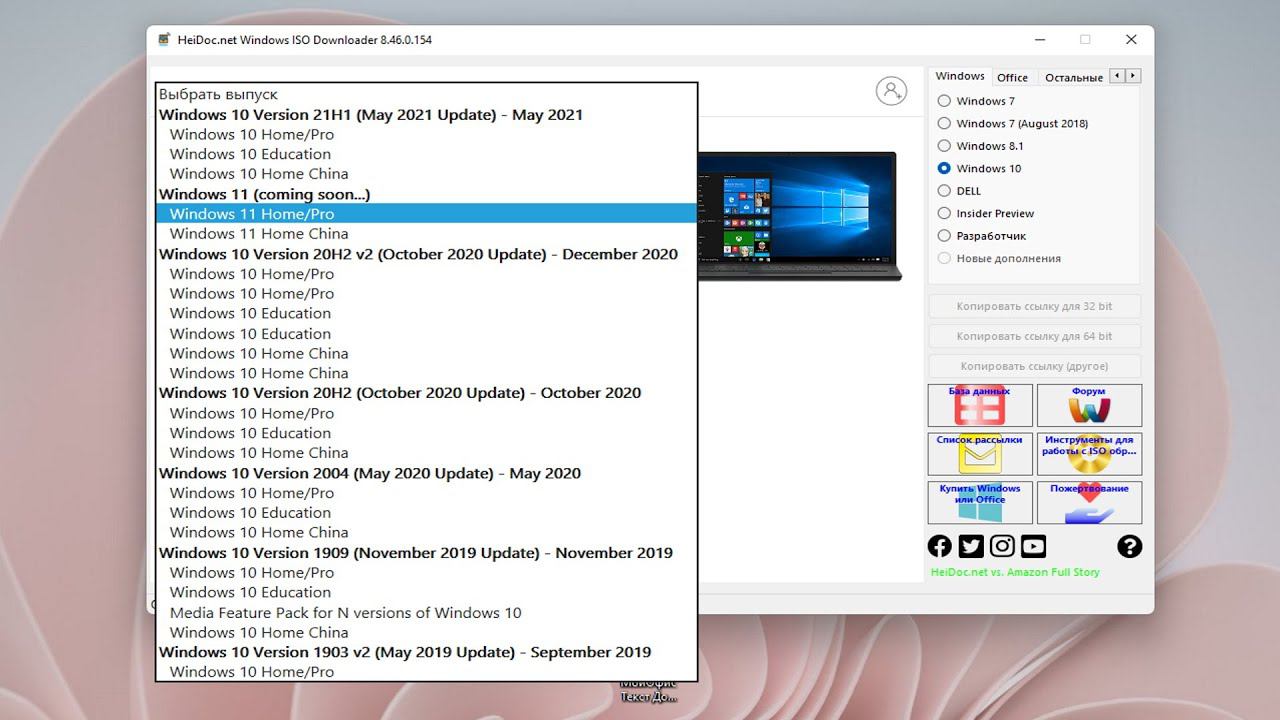
Task: Pick Windows 10 Home/Pro under Version 21H1
Action: [426, 134]
